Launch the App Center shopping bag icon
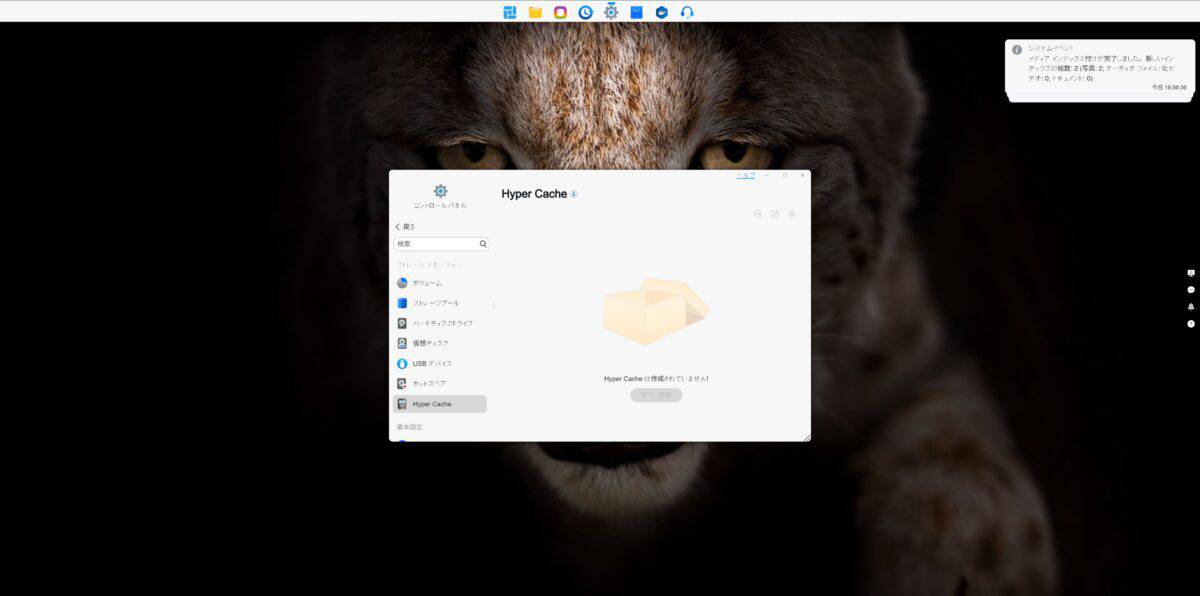Screen dimensions: 1200x596 point(636,12)
